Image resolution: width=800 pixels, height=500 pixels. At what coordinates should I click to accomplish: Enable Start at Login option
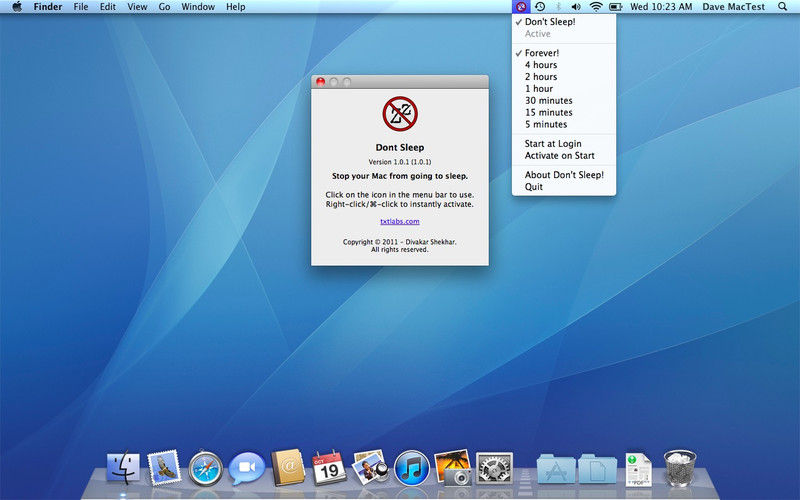(x=564, y=144)
